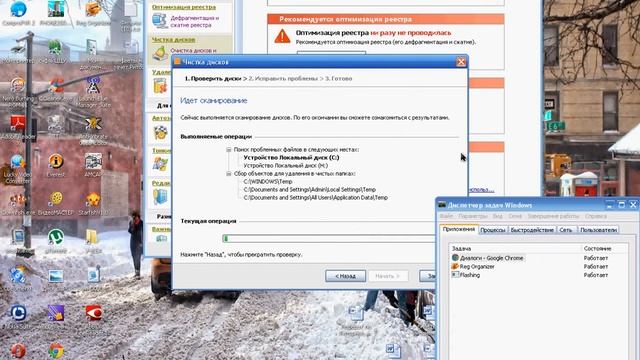640x360 pixels.
Task: Open the Opera browser desktop icon
Action: [18, 351]
